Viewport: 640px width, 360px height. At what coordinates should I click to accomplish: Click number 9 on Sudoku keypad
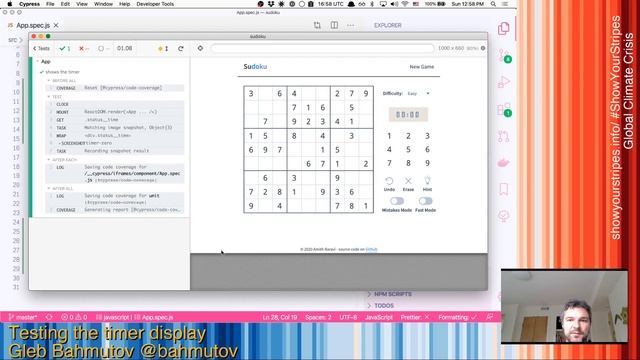pos(427,163)
